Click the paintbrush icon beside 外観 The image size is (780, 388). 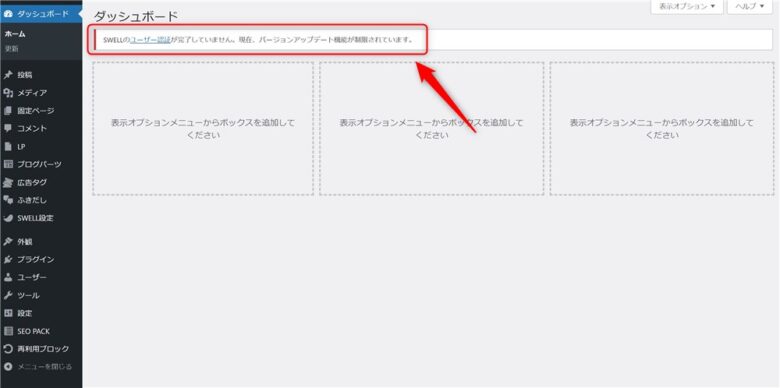coord(7,242)
